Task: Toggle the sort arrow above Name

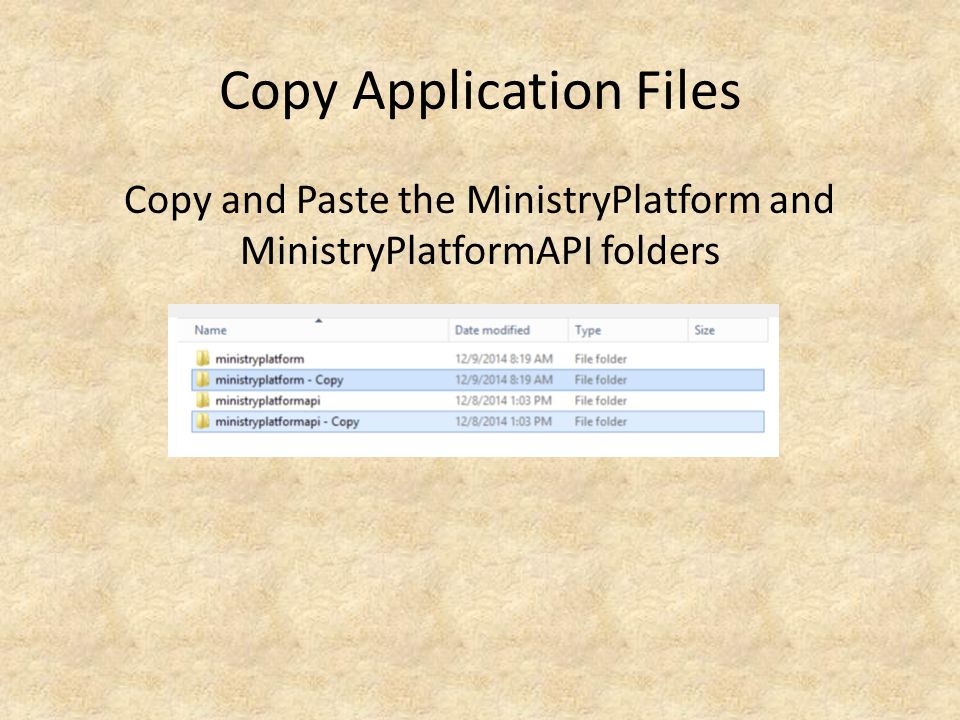Action: tap(318, 320)
